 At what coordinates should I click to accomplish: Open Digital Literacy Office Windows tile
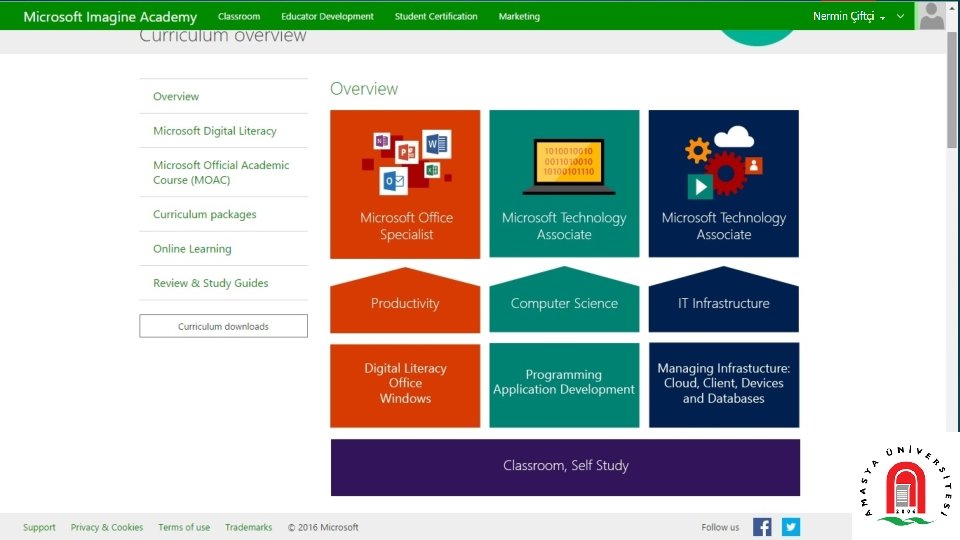tap(405, 385)
